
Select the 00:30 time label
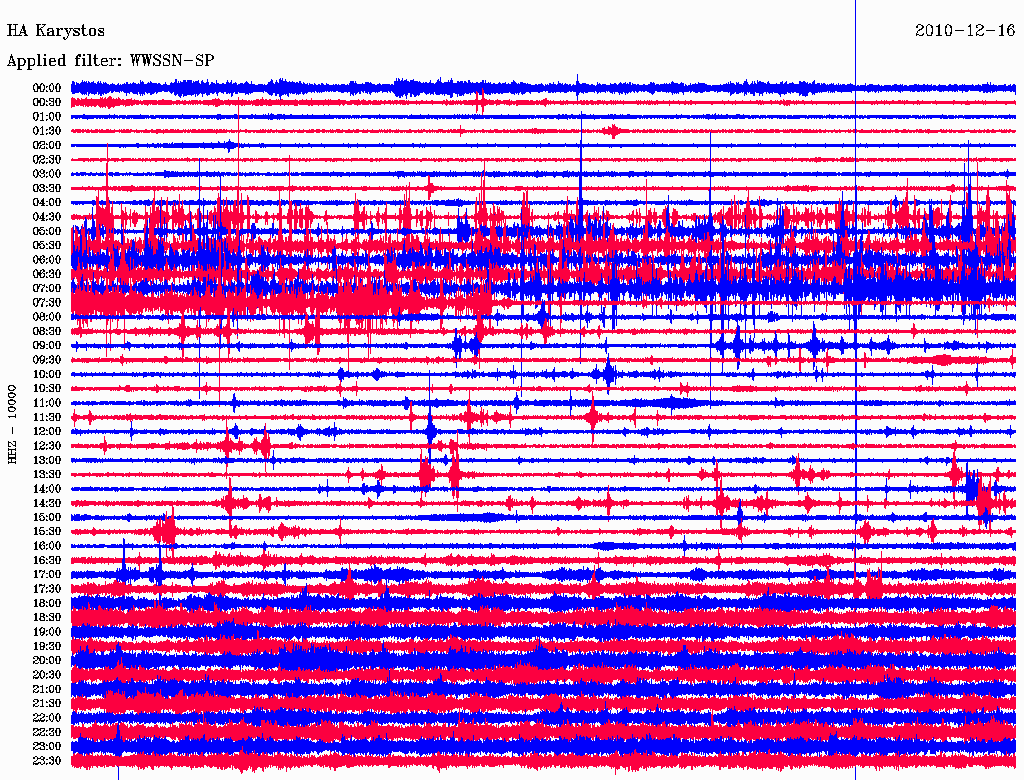pos(46,103)
